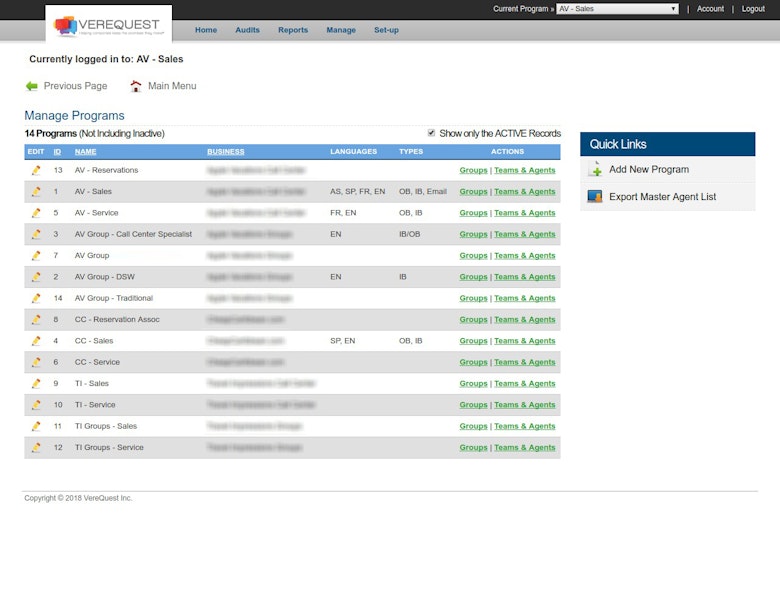Edit the AV - Sales program row
Viewport: 780px width, 589px height.
click(36, 192)
